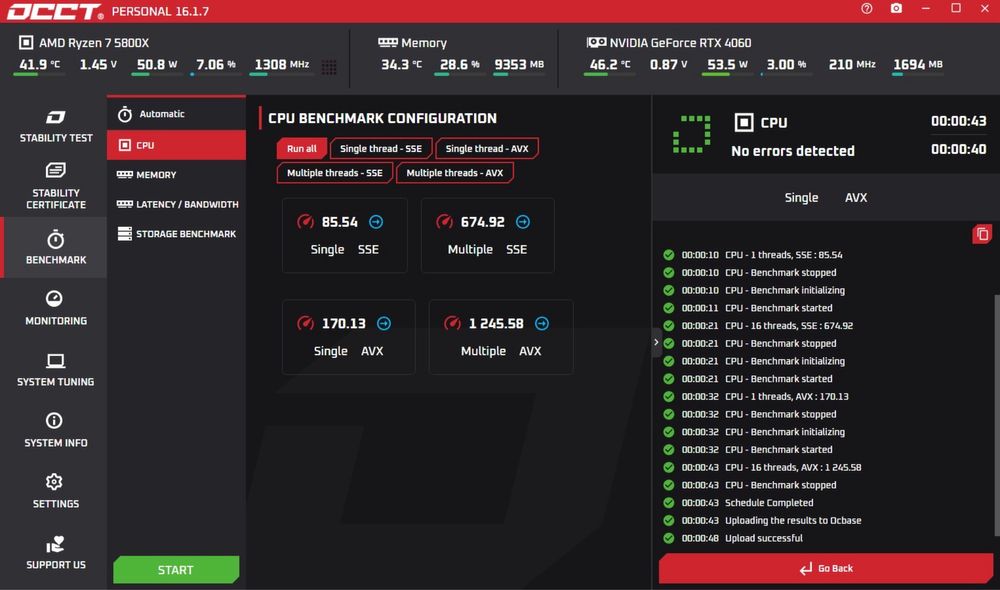Viewport: 1000px width, 590px height.
Task: Click the CPU voltage 1.45 V reading
Action: 98,64
